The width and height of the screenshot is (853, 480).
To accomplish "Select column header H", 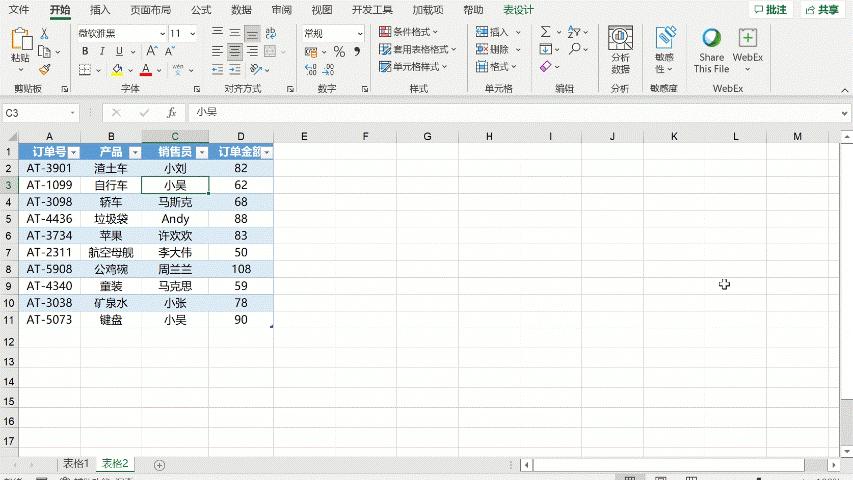I will click(489, 137).
